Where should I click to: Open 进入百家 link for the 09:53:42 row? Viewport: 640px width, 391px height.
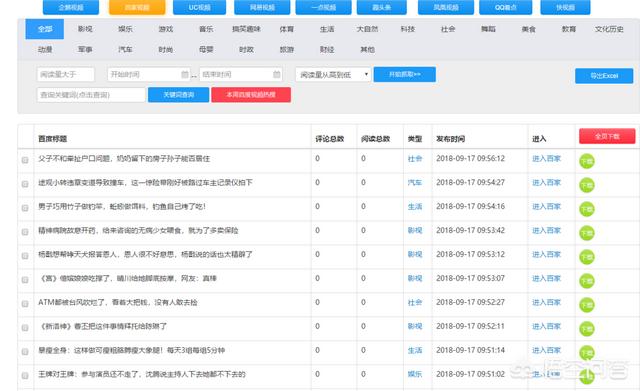tap(547, 230)
